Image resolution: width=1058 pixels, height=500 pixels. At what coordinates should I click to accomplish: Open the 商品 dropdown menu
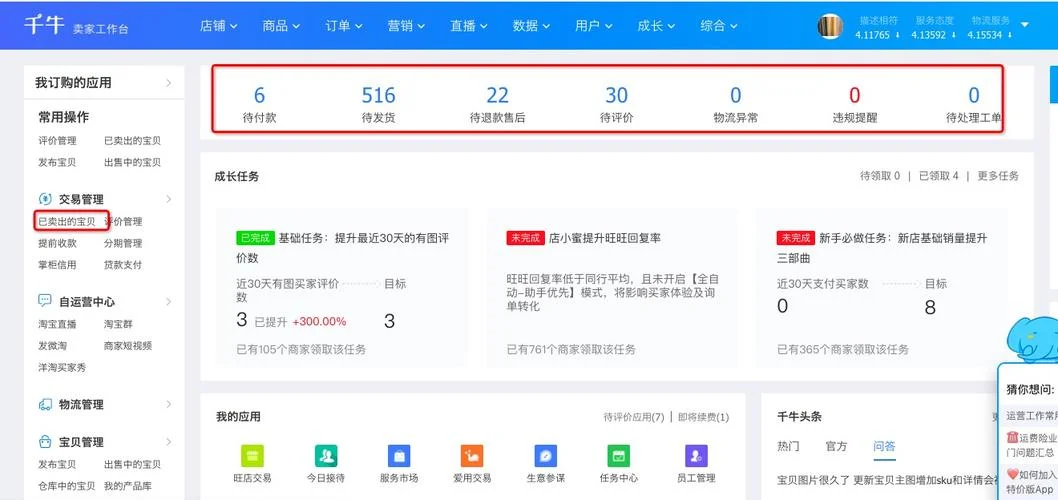[x=281, y=26]
